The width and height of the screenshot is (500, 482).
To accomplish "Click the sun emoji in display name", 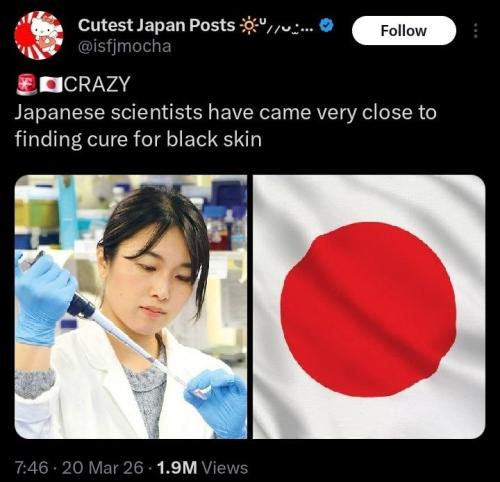I will point(248,26).
